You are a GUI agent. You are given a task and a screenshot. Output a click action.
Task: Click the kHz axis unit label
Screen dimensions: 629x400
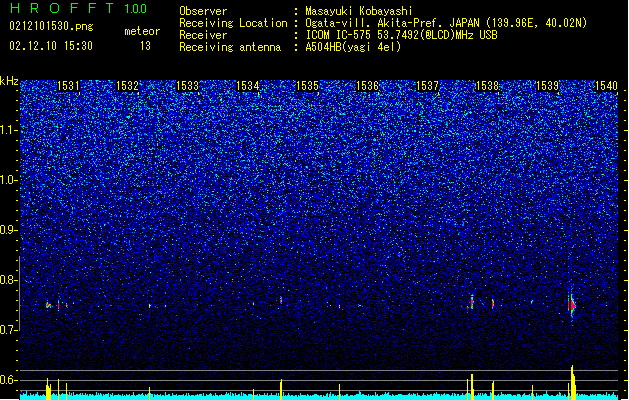point(9,81)
